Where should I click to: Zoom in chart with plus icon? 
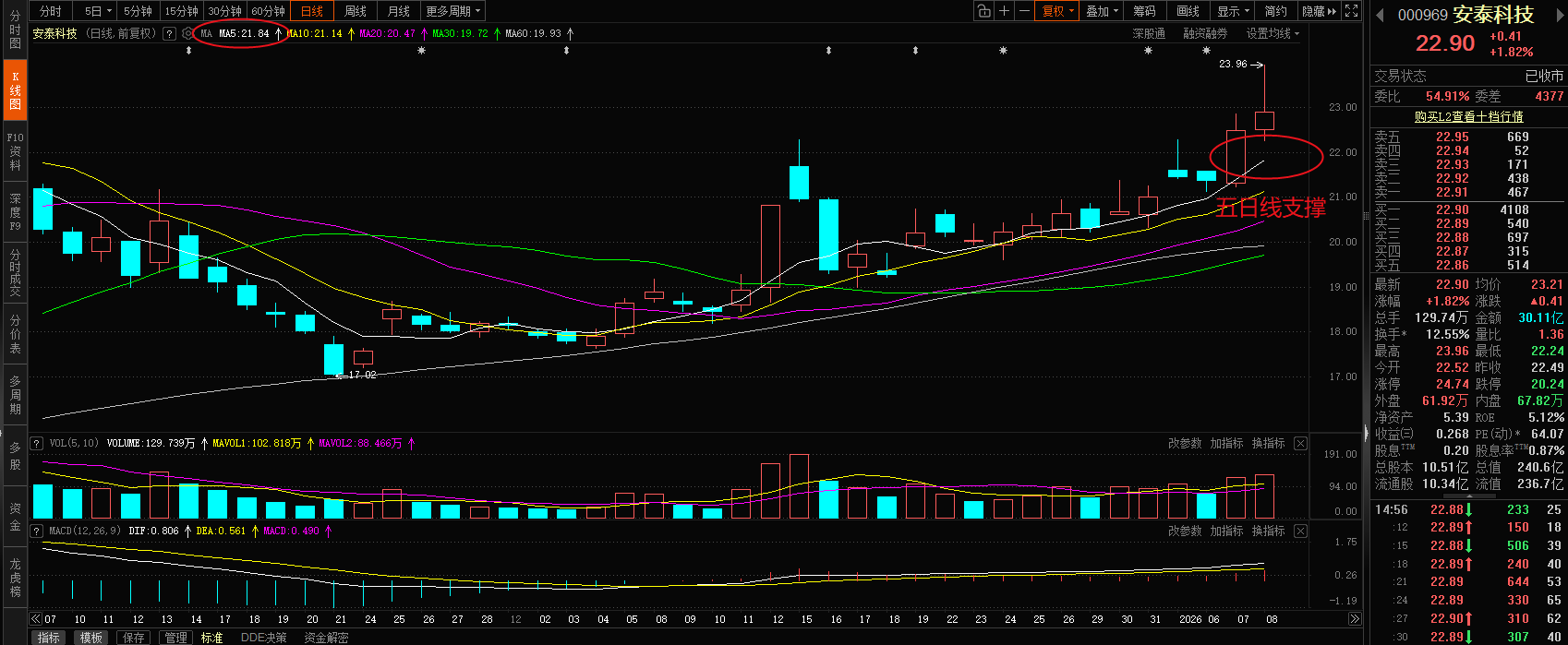click(x=1004, y=11)
